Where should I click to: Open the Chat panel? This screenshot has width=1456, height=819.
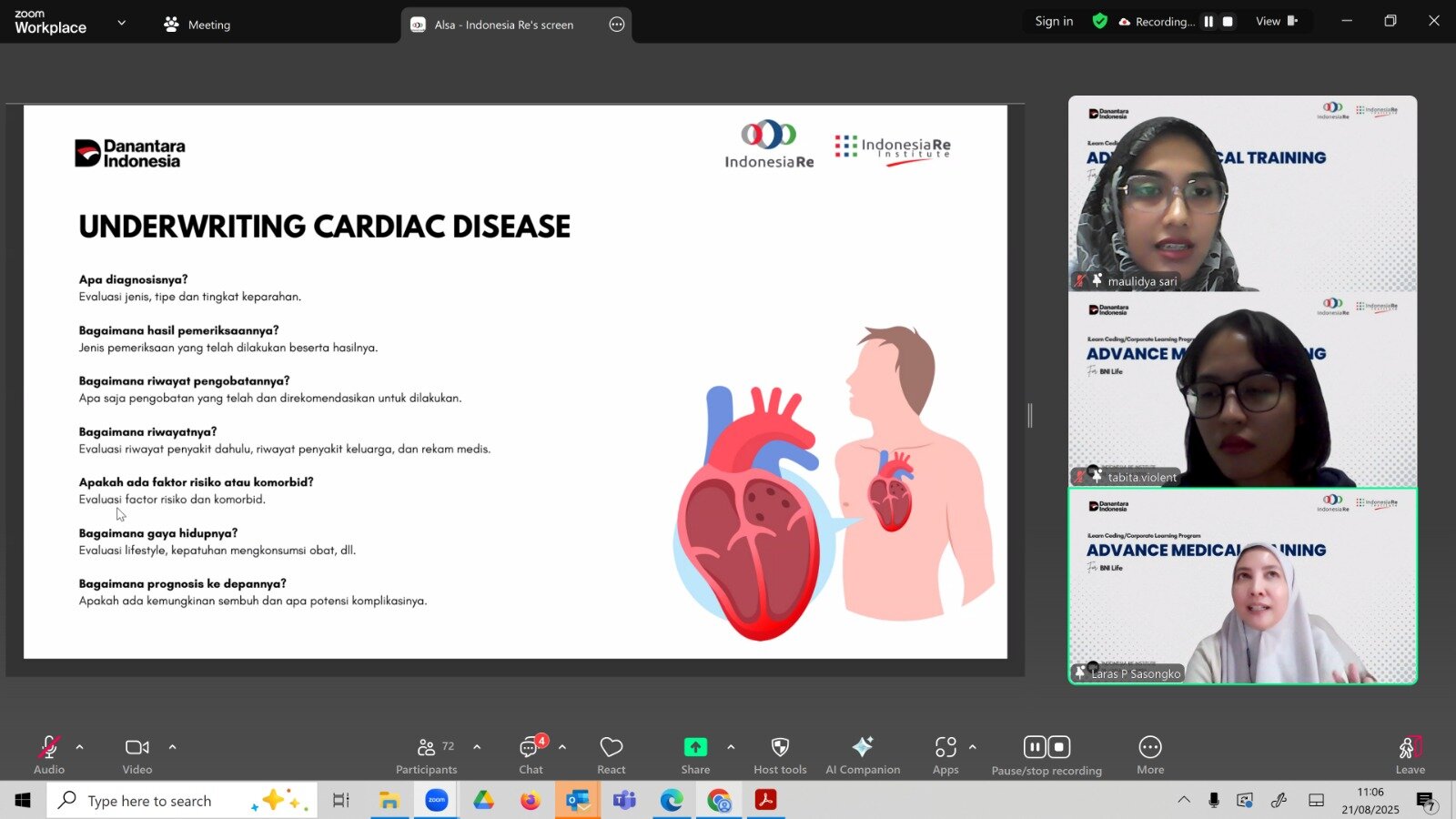click(x=530, y=748)
